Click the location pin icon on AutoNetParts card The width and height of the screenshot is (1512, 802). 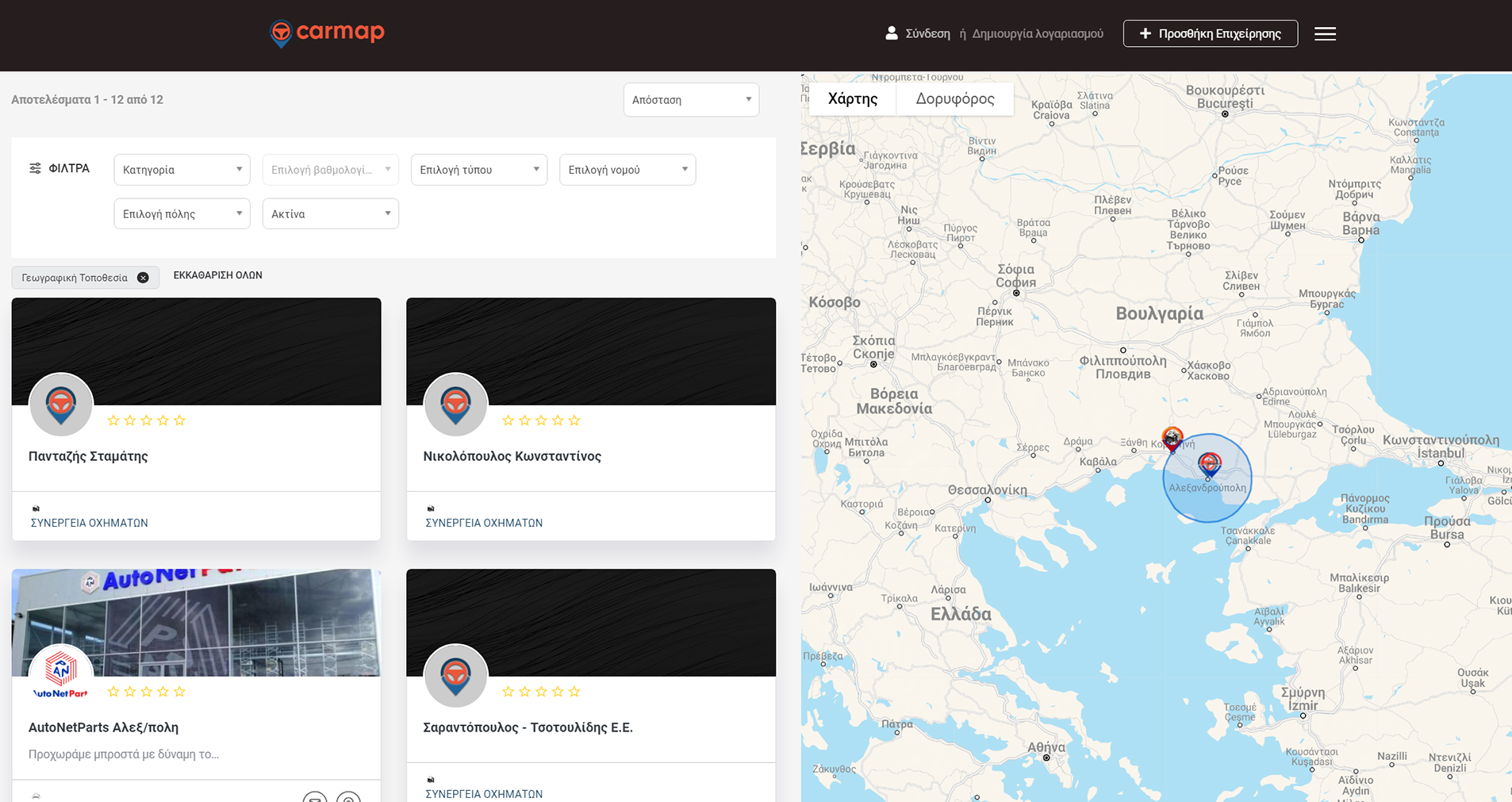click(x=348, y=796)
